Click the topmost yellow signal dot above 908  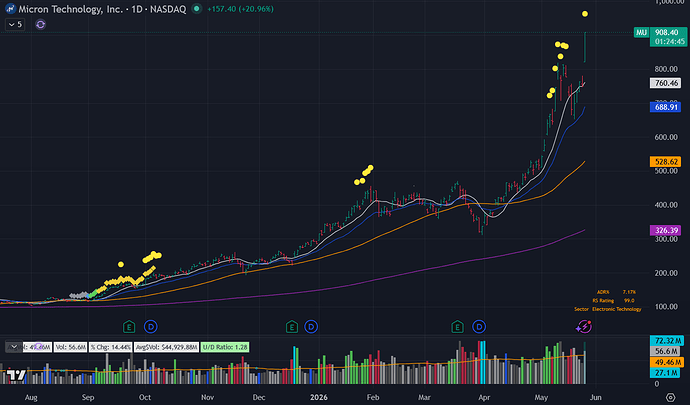(x=585, y=14)
